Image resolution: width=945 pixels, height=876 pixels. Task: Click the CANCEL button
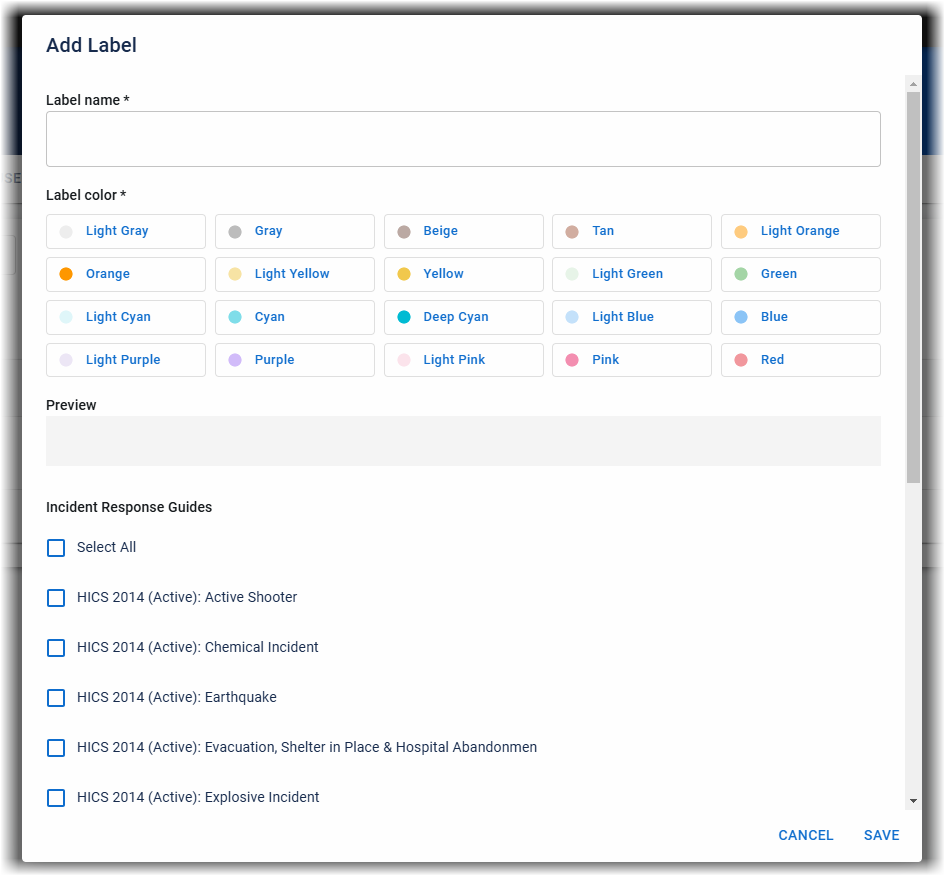point(806,835)
